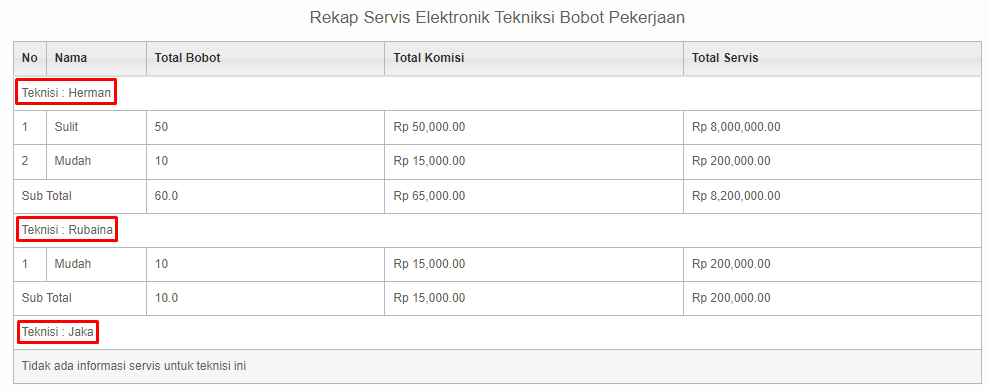Click the No column header
Image resolution: width=988 pixels, height=390 pixels.
[30, 59]
